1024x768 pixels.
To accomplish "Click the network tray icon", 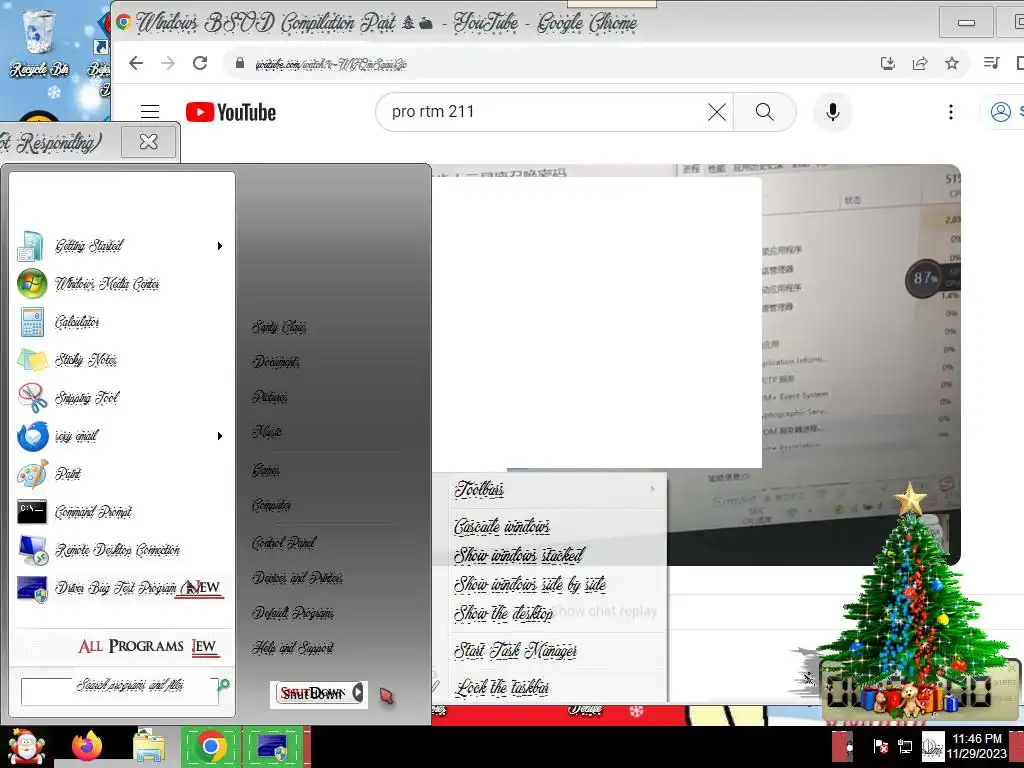I will click(x=905, y=746).
